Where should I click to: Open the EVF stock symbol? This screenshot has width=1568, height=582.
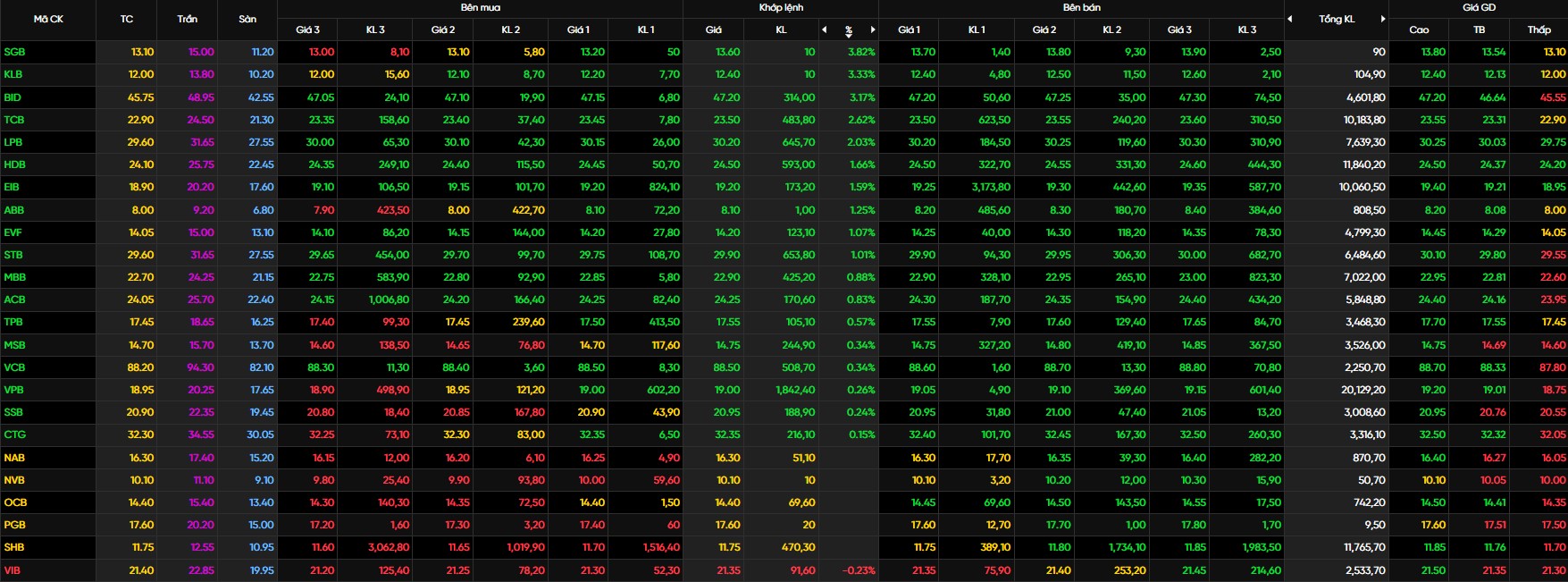tap(13, 232)
